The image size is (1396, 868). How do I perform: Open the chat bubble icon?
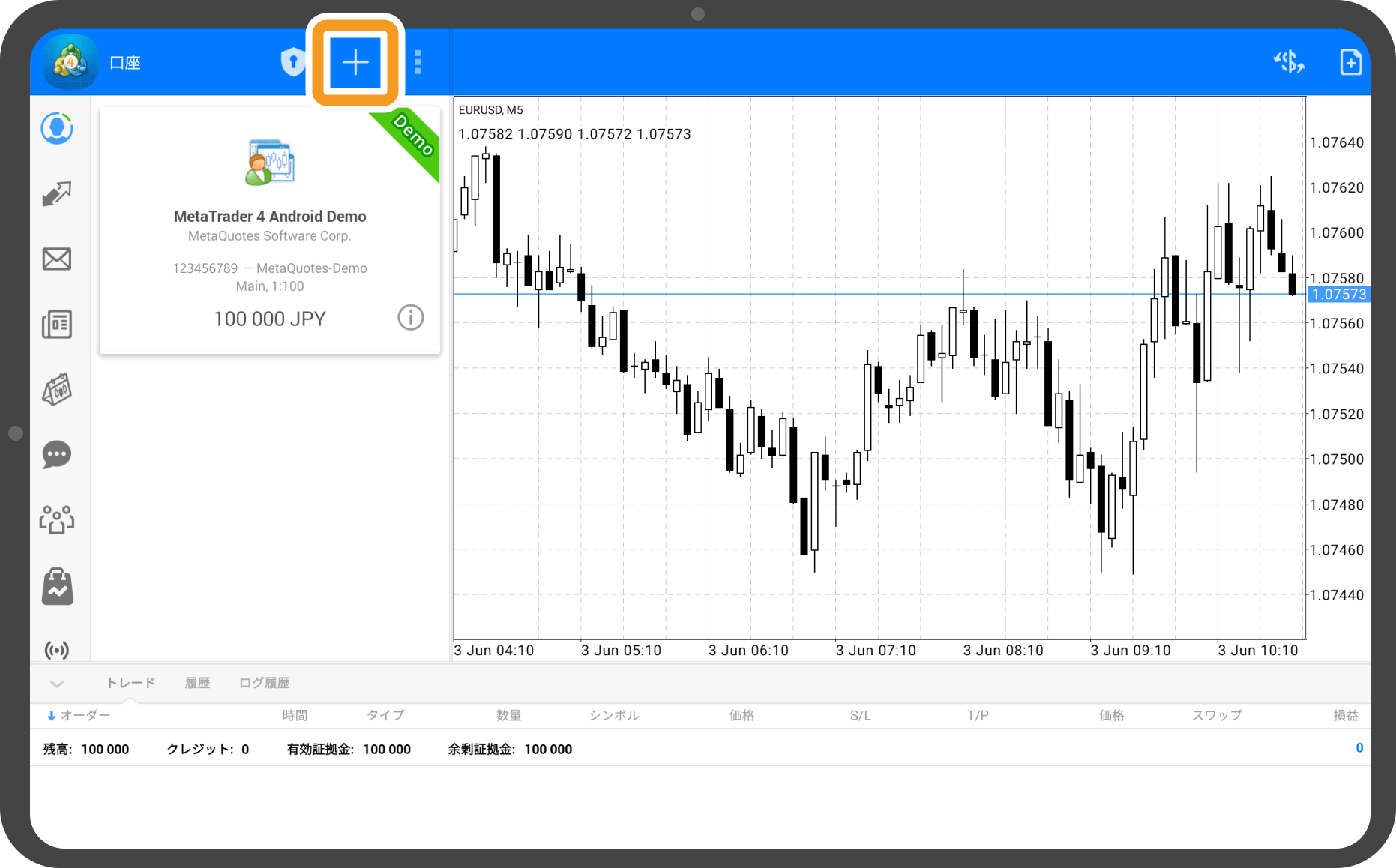57,454
